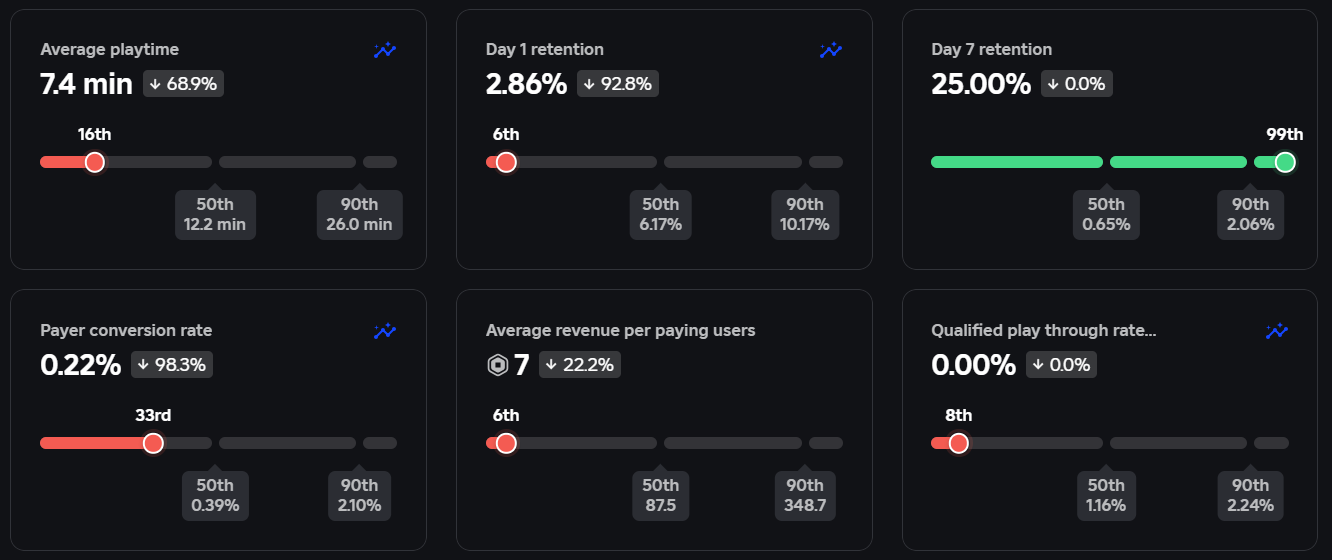Click the 90th percentile 348.7 benchmark label
The width and height of the screenshot is (1332, 560).
805,496
